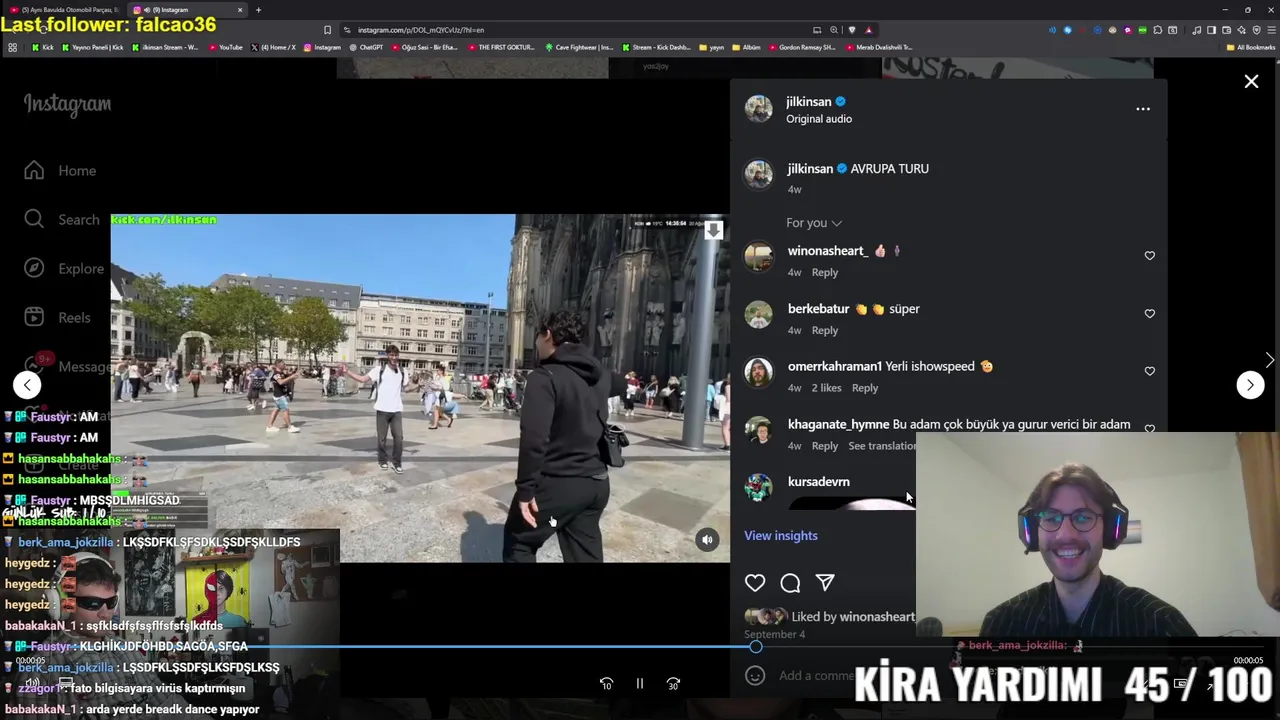Open the Instagram Home sidebar item
The image size is (1280, 720).
click(x=61, y=171)
